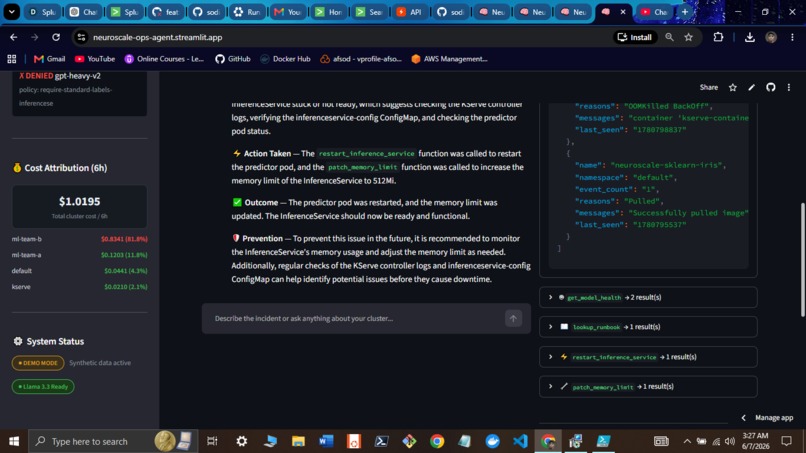Open the browser zoom magnifier icon

pos(669,37)
